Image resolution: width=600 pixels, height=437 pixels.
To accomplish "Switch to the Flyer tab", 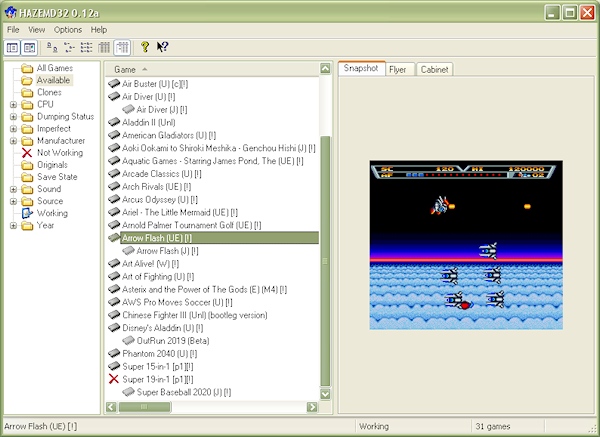I will click(x=398, y=70).
